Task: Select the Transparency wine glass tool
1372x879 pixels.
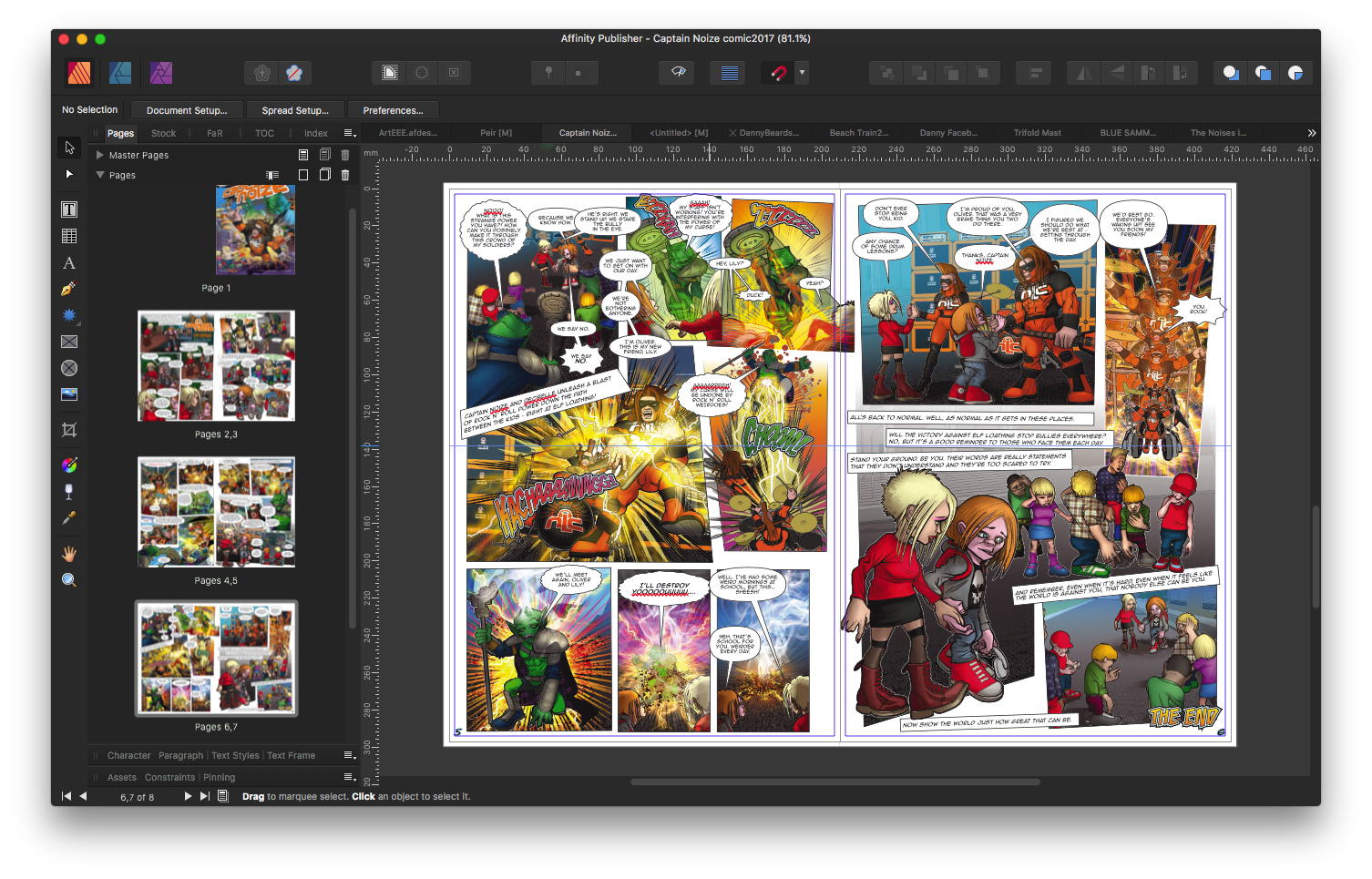Action: (x=69, y=492)
